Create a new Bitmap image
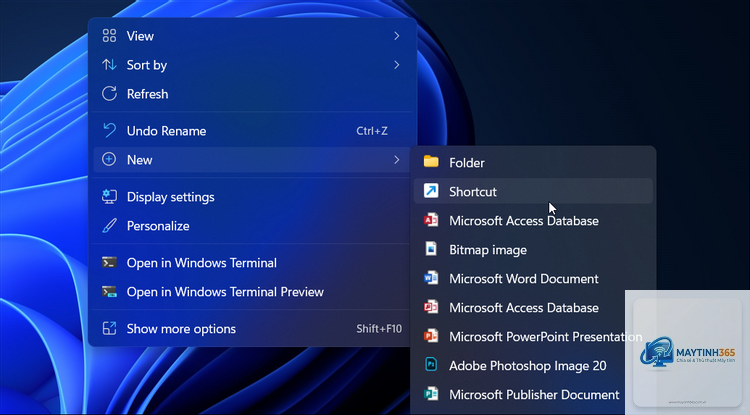The image size is (750, 415). coord(533,250)
